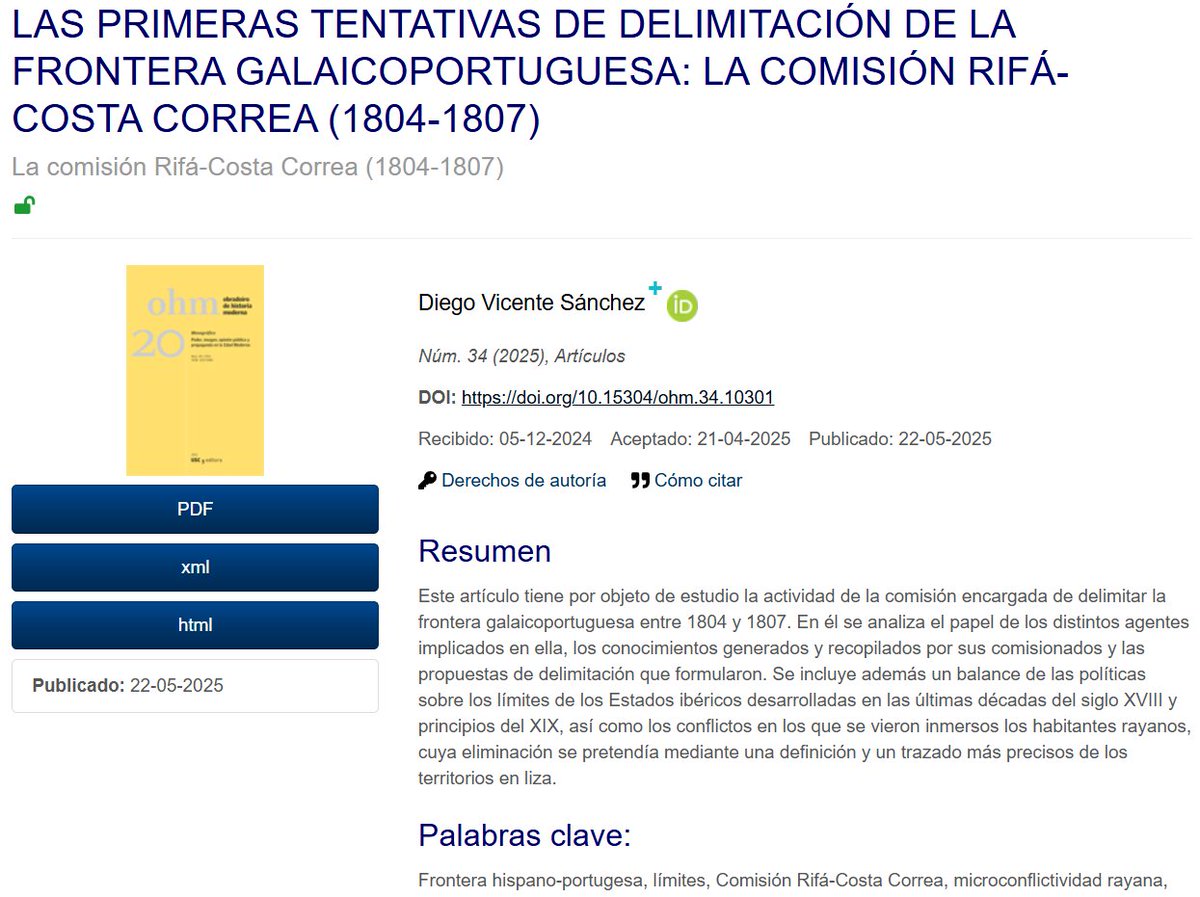Click the keywords line starting Frontera hispano-portugesa
1200x897 pixels.
click(794, 881)
